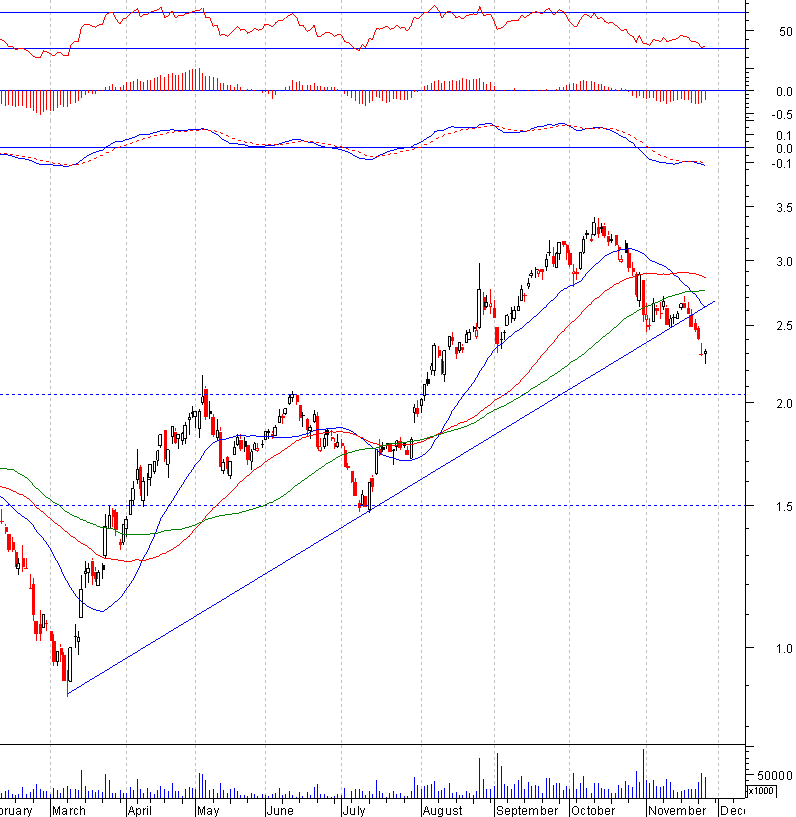The width and height of the screenshot is (796, 817).
Task: Select the 2.5 price level label
Action: tap(784, 326)
